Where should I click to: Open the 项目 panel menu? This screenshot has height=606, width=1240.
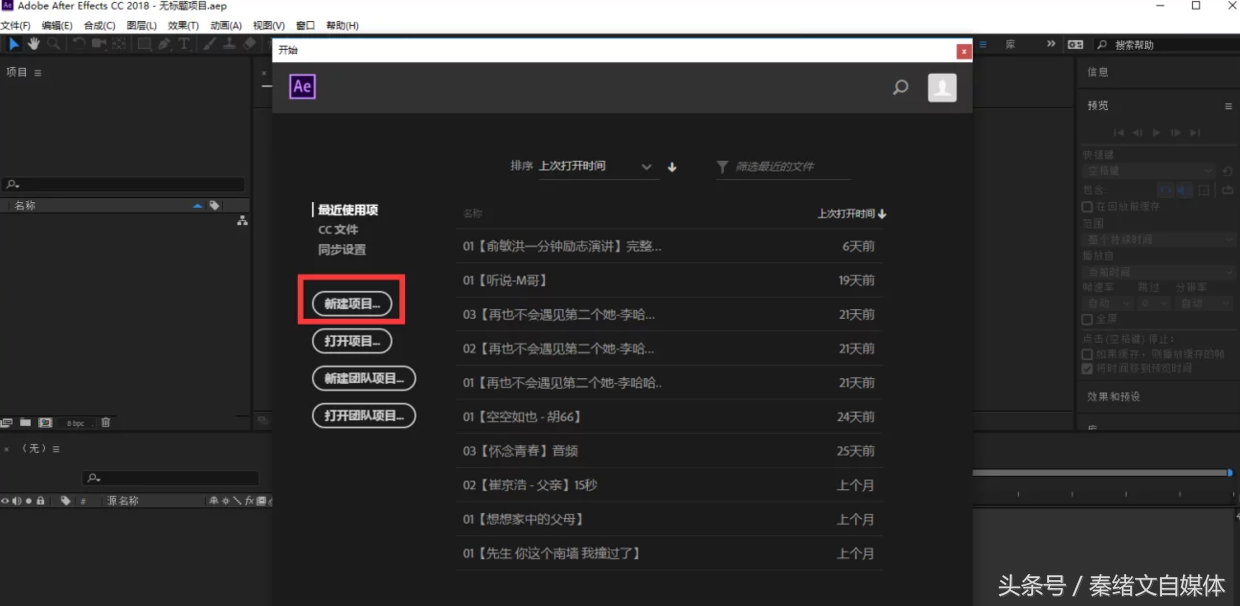click(x=38, y=73)
